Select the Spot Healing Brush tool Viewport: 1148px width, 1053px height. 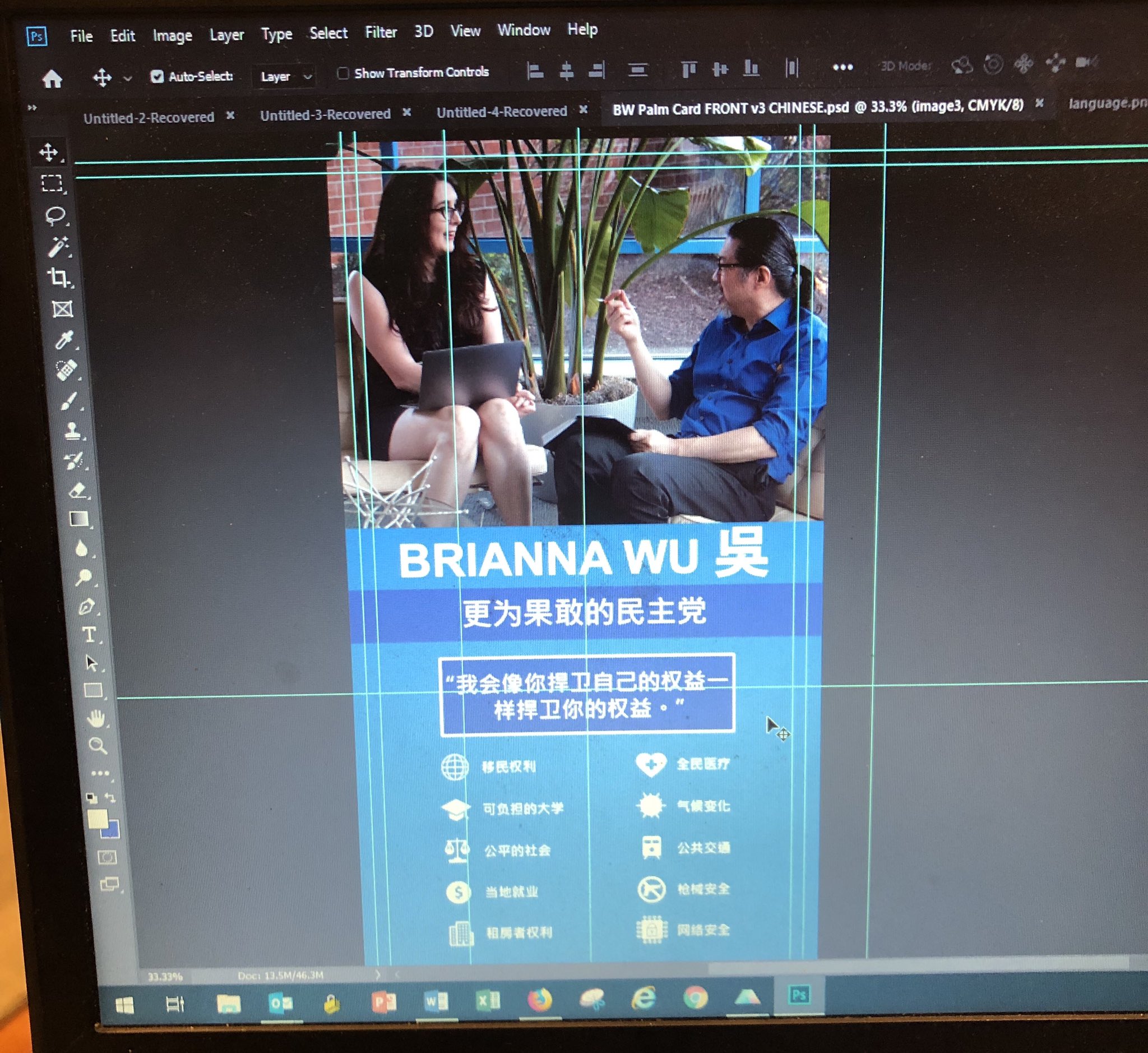tap(66, 370)
